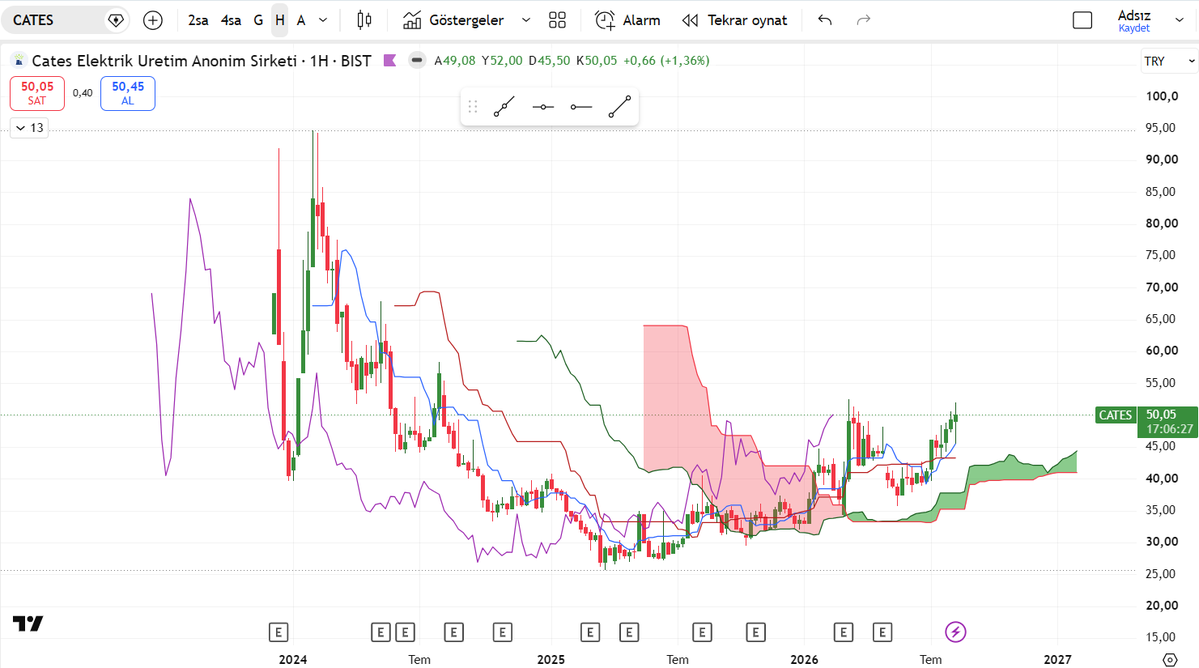This screenshot has height=668, width=1199.
Task: Select the horizontal ray drawing tool
Action: [x=581, y=107]
